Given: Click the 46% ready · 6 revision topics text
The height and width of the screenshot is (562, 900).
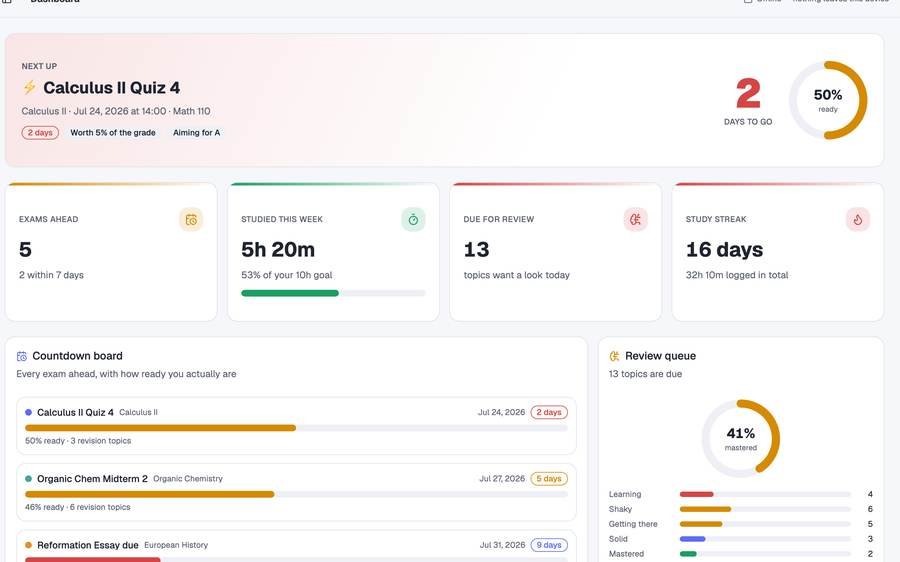Looking at the screenshot, I should [77, 507].
